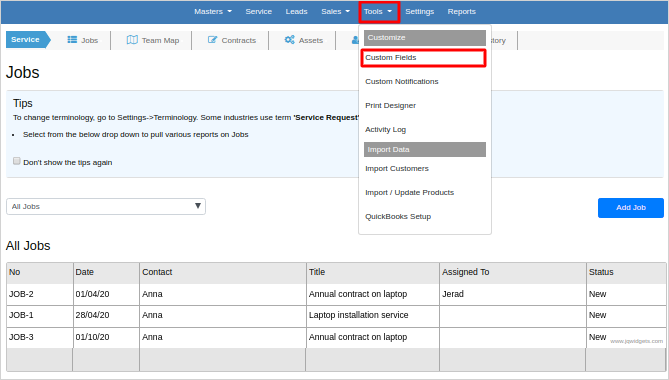Screen dimensions: 669x380
Task: Select the JOB-1 cell
Action: [40, 316]
